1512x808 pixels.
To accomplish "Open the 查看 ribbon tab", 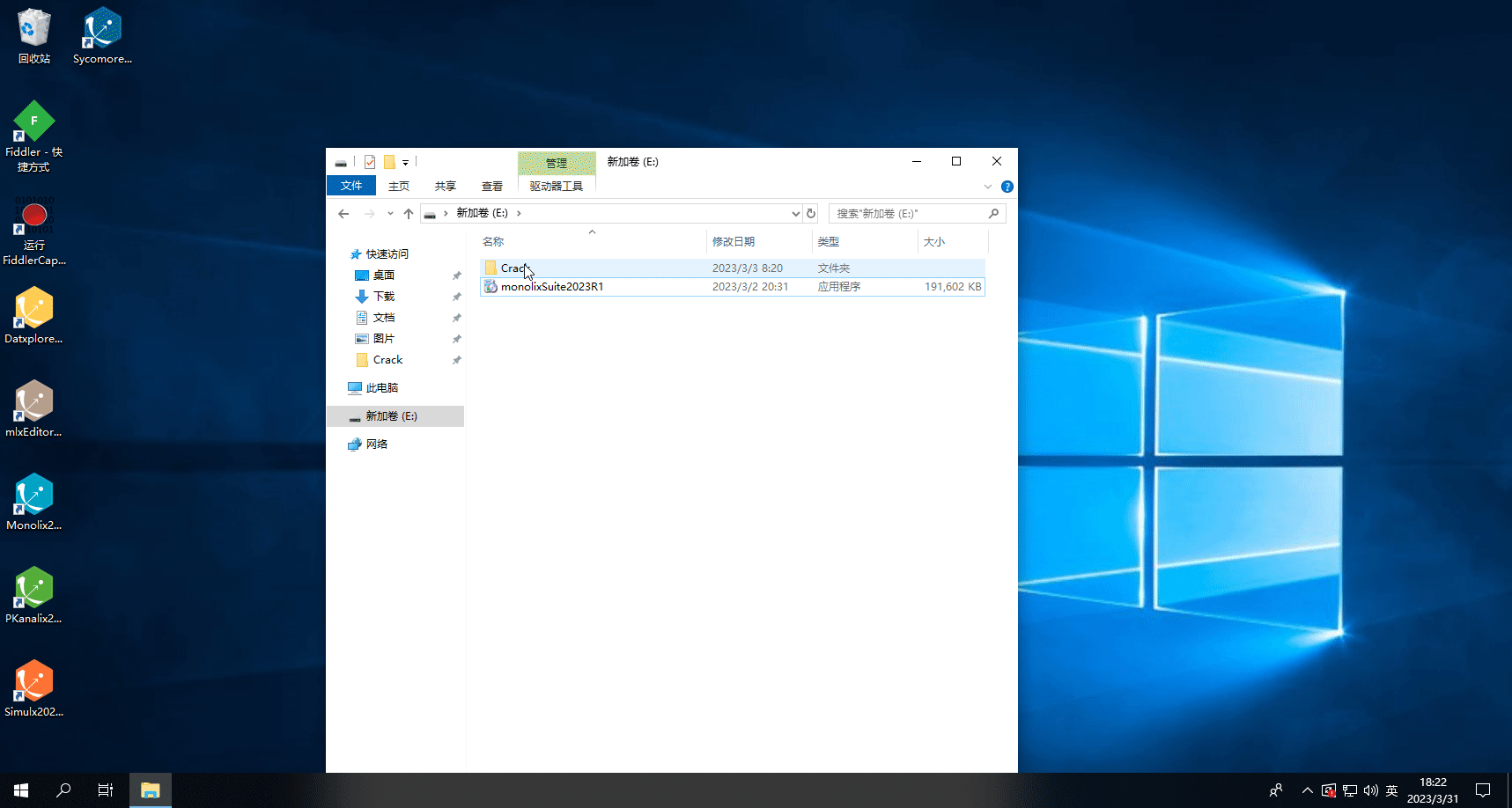I will click(x=492, y=186).
